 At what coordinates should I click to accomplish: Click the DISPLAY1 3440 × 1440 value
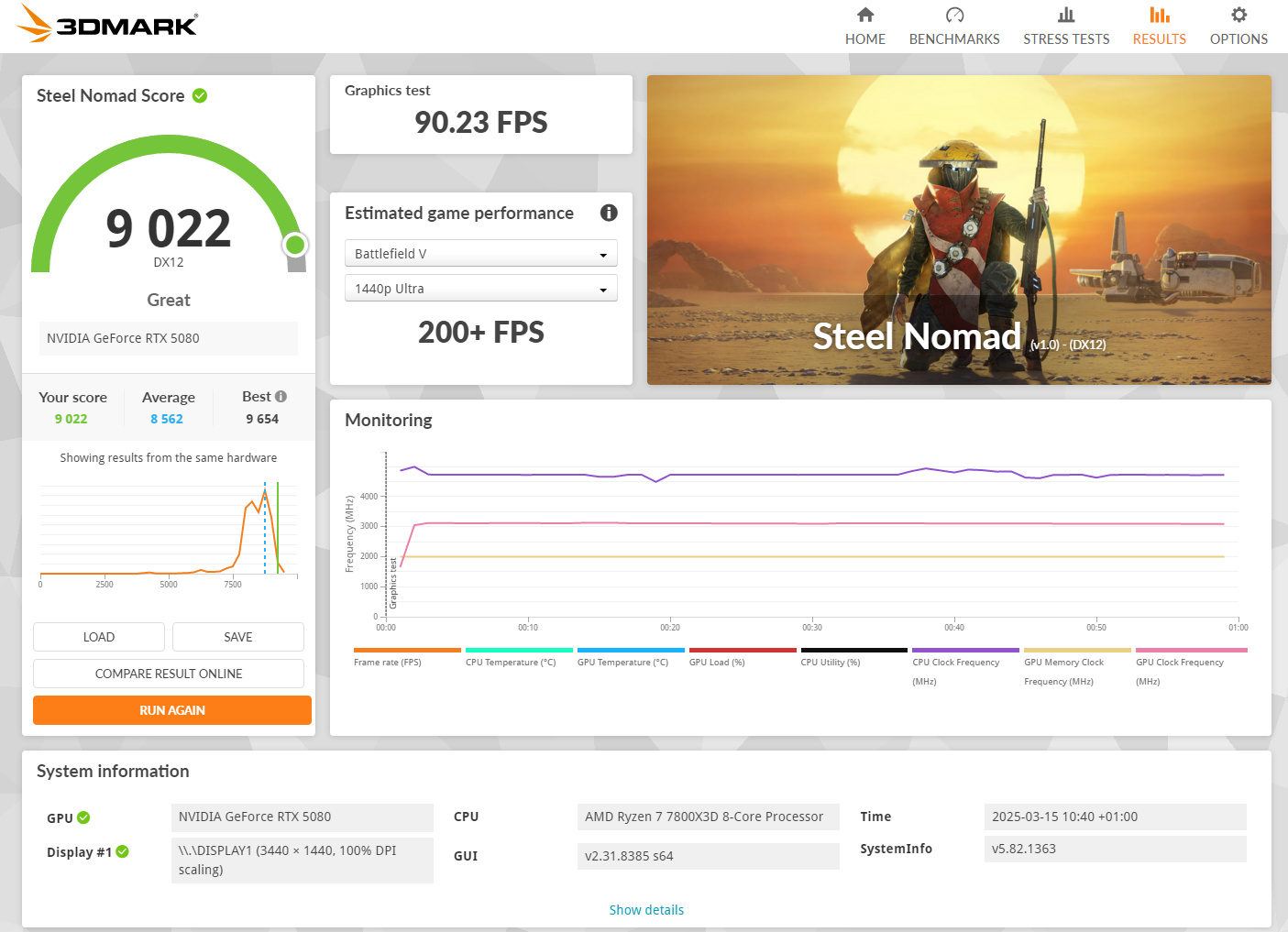coord(303,861)
